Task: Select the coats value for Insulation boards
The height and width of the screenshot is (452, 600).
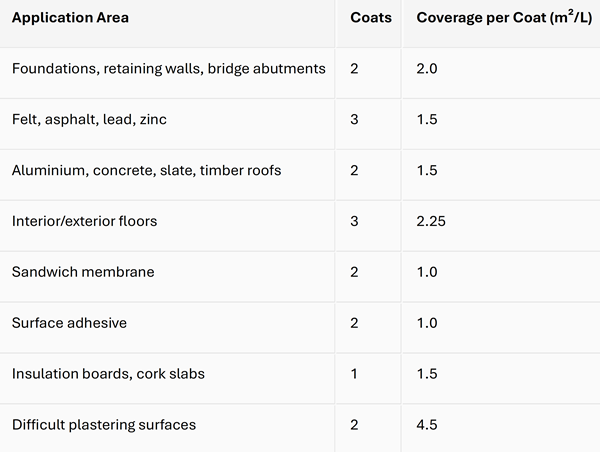Action: point(355,374)
